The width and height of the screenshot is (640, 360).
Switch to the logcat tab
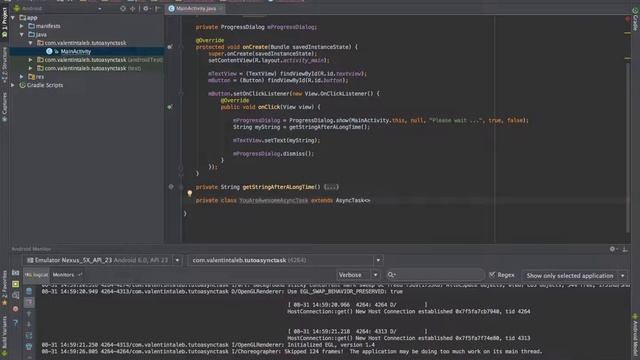coord(36,275)
